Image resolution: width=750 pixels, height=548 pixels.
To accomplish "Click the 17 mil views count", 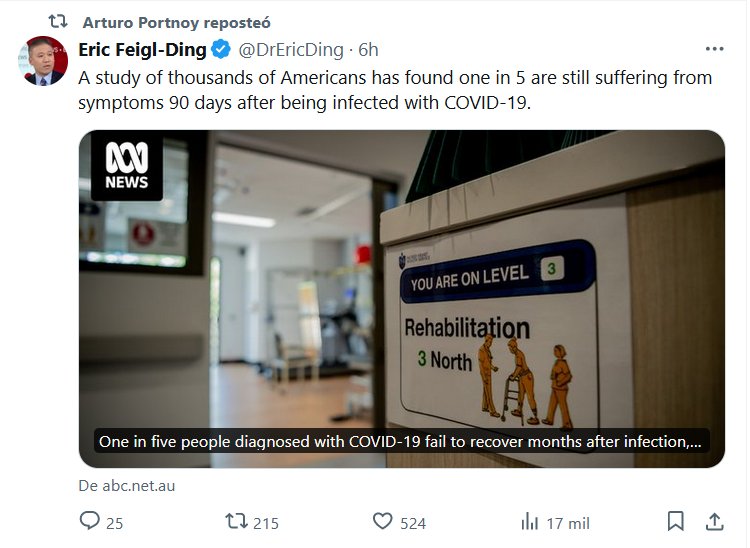I will (568, 522).
